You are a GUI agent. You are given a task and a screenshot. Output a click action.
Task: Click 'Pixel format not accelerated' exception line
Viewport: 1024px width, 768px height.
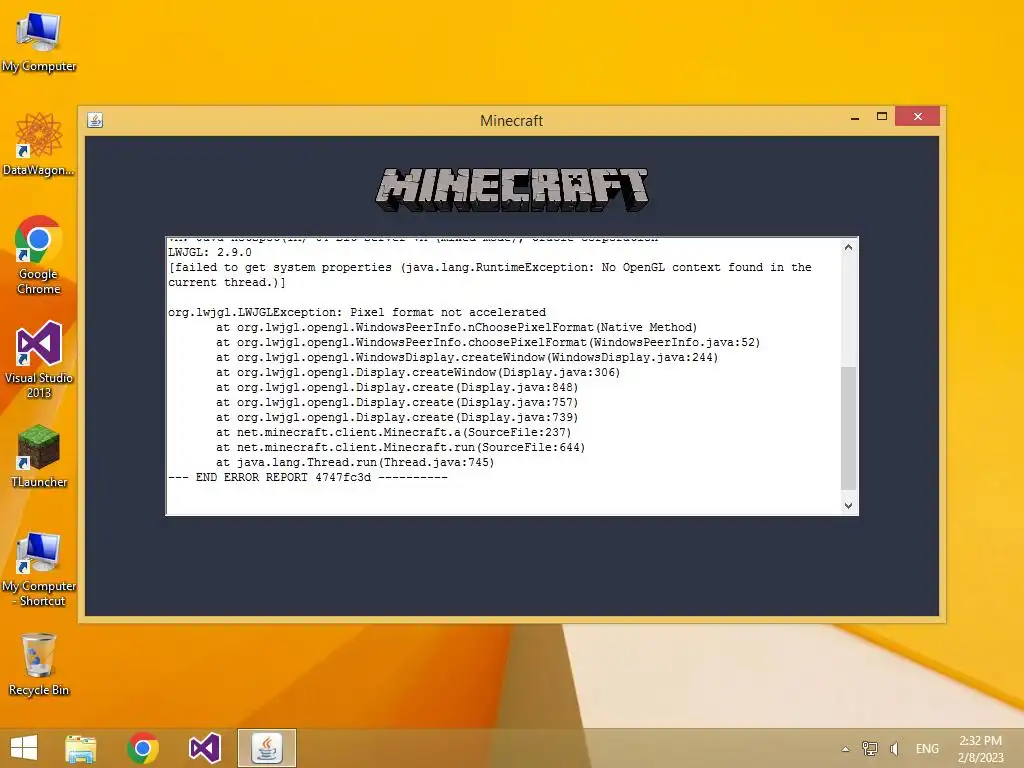357,312
